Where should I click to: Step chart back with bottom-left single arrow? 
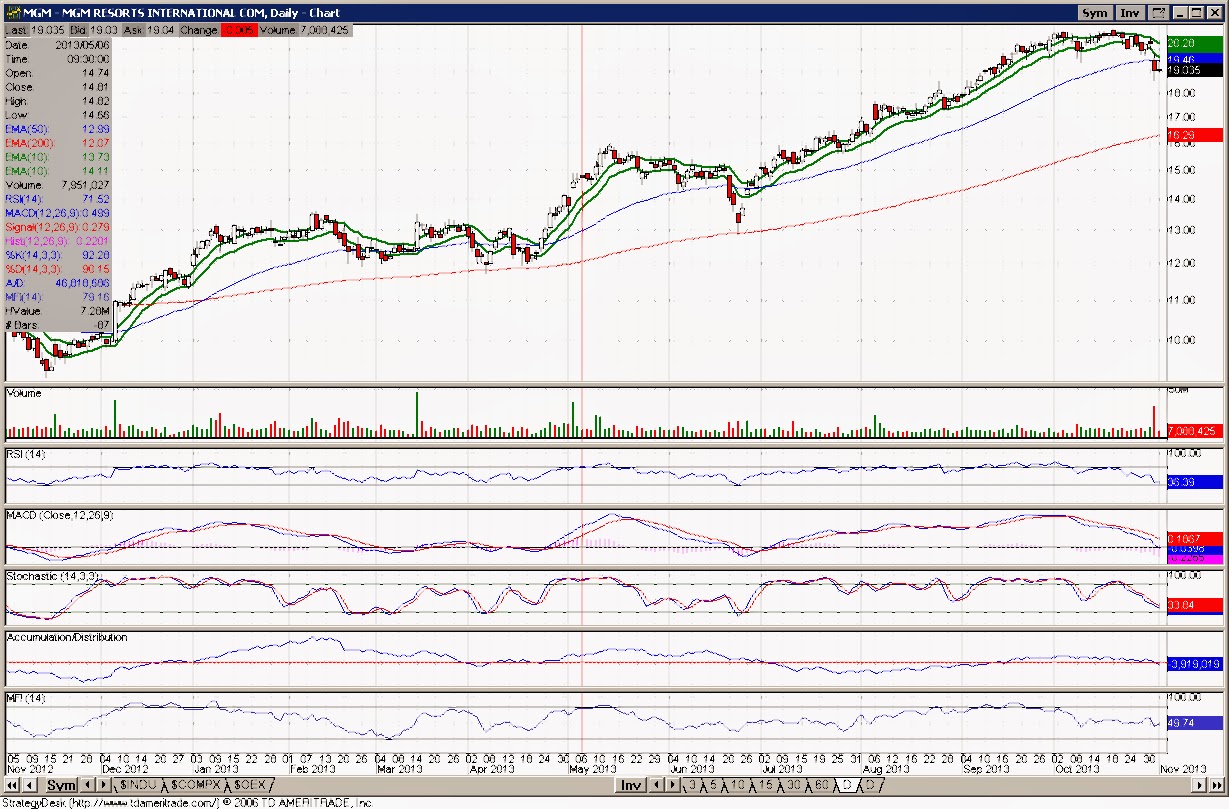[28, 786]
